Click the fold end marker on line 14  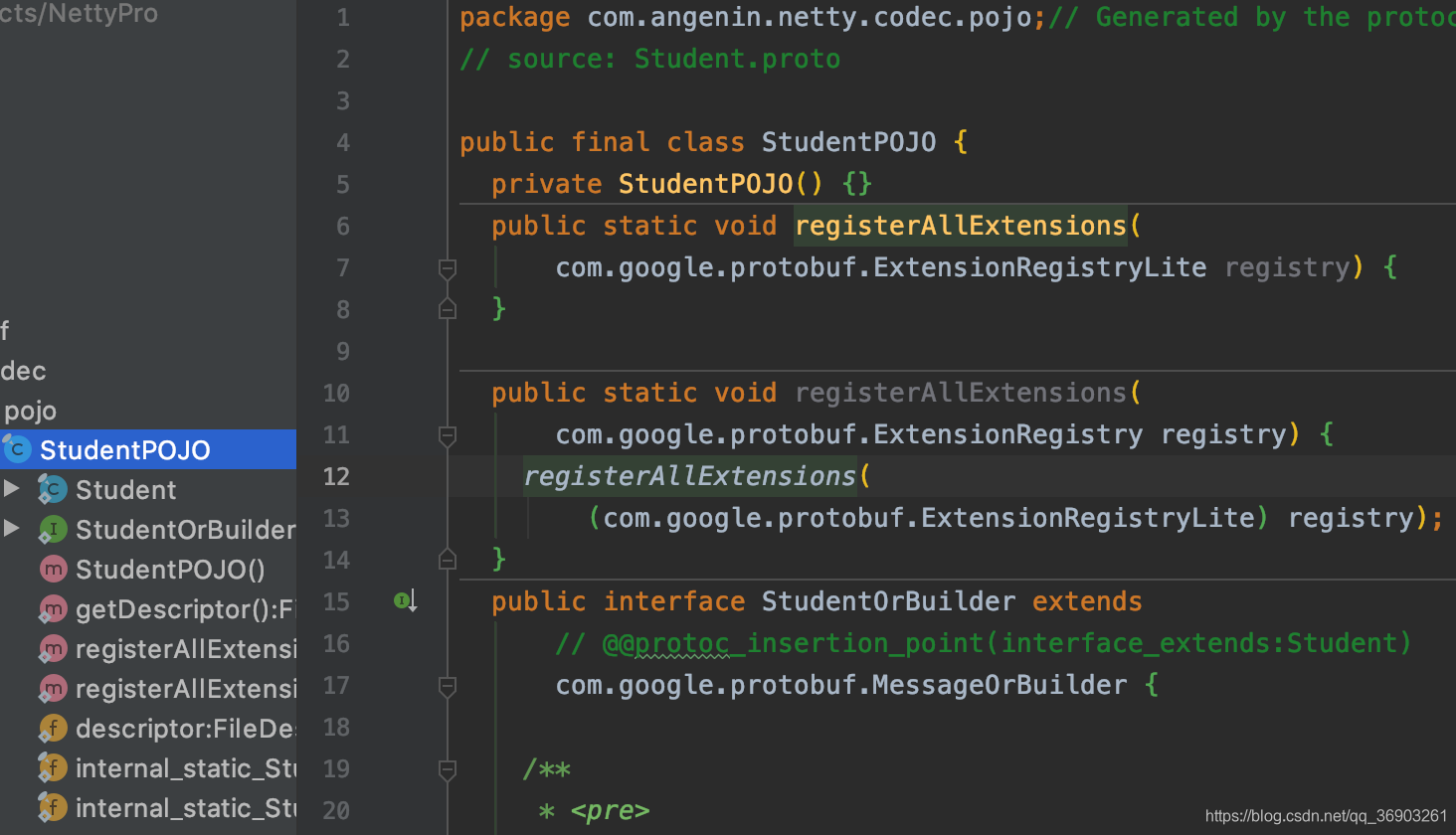(448, 560)
